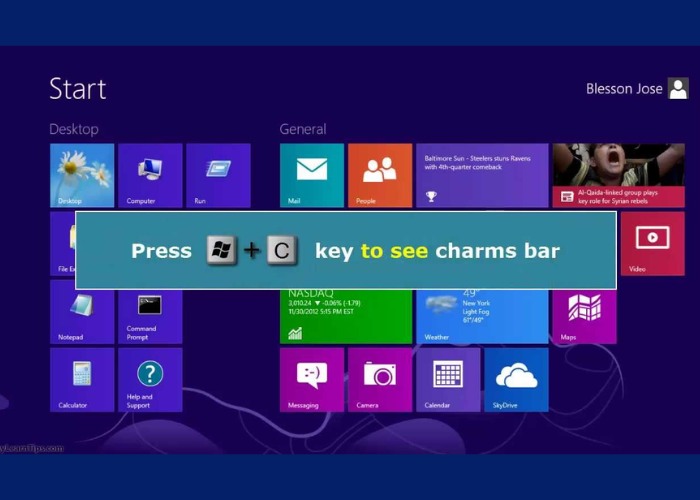Open the Camera tile
This screenshot has width=700, height=500.
click(380, 379)
